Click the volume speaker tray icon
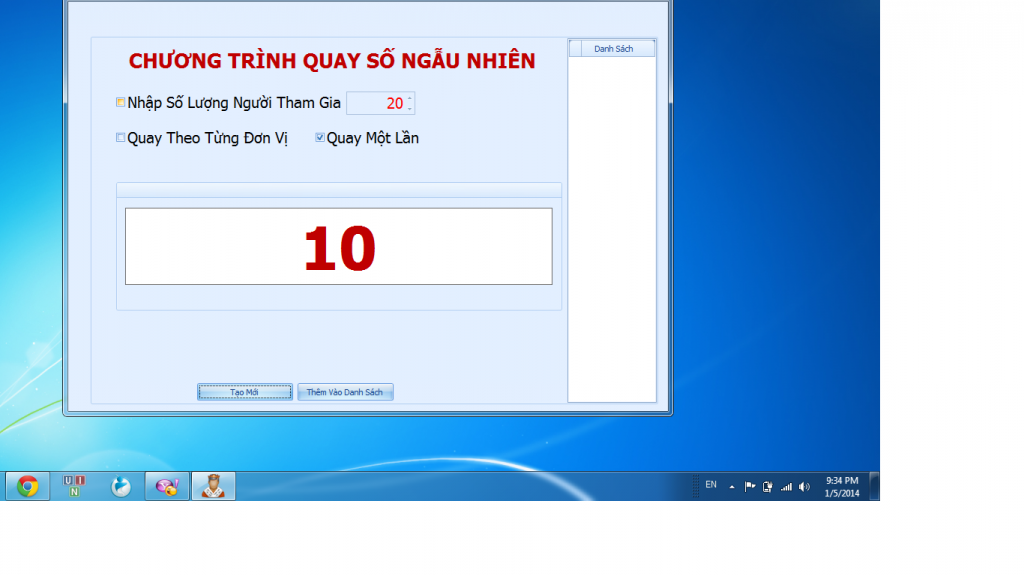The width and height of the screenshot is (1024, 575). click(x=805, y=487)
